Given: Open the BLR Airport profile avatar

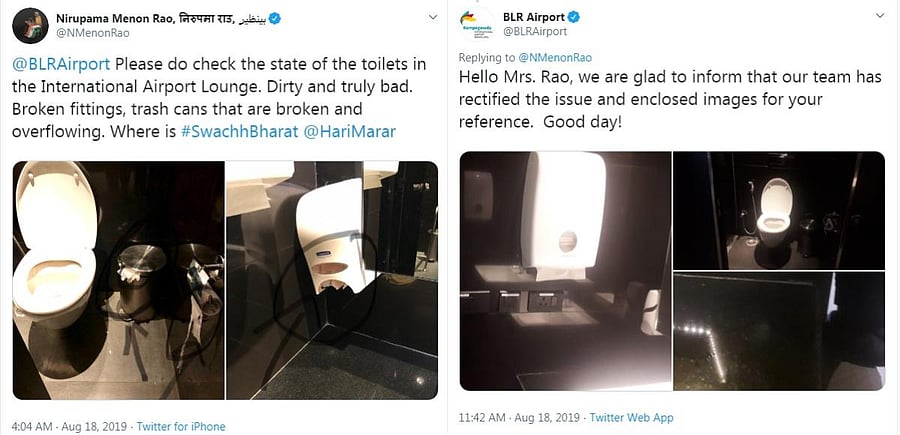Looking at the screenshot, I should click(476, 25).
